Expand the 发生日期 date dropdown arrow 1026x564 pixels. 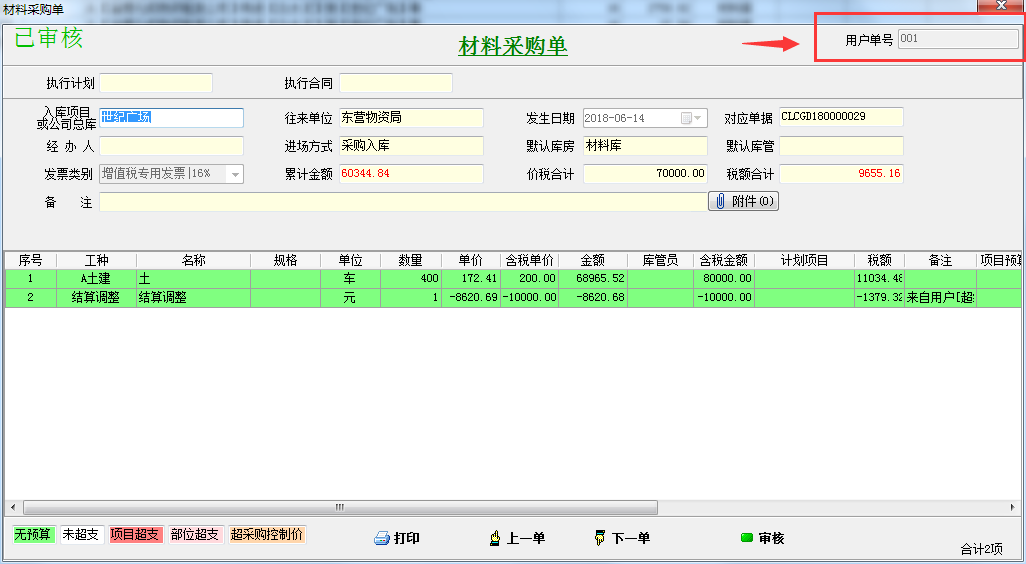699,118
